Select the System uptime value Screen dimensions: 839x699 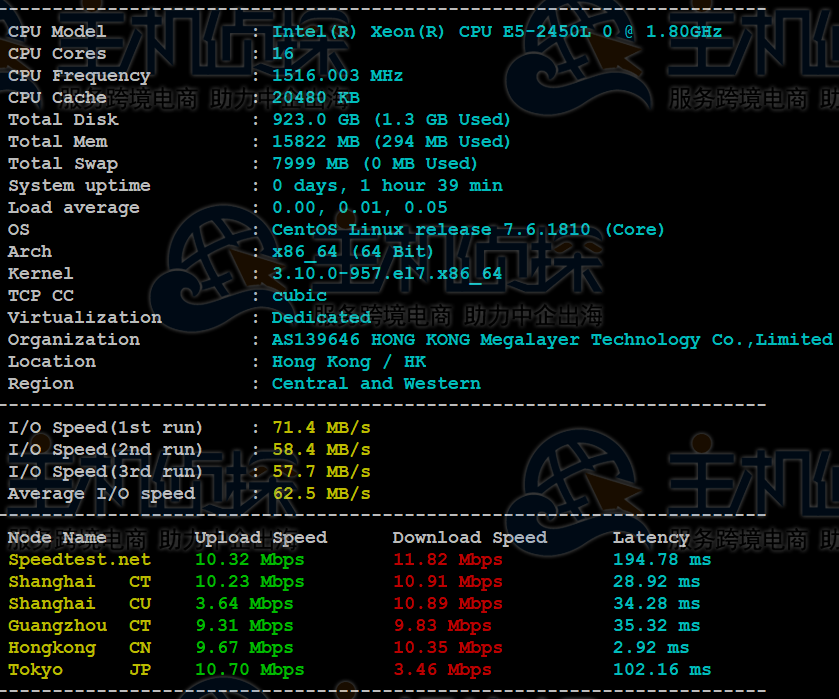coord(387,185)
